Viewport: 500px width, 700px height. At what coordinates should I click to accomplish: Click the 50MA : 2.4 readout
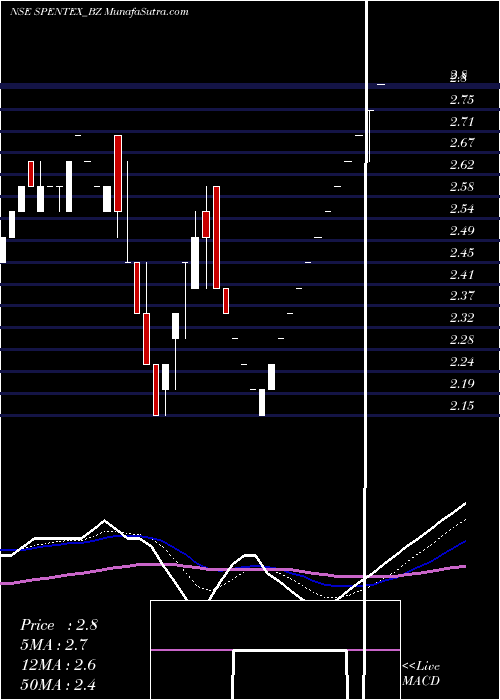pyautogui.click(x=58, y=684)
